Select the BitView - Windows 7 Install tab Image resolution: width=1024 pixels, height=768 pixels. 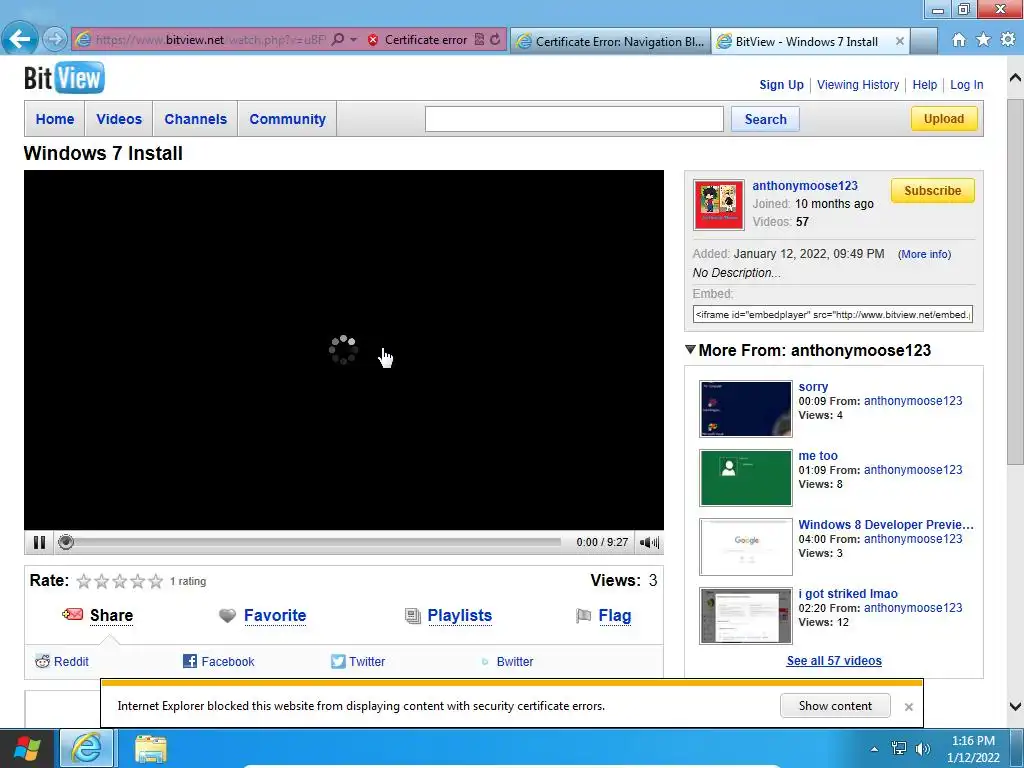pyautogui.click(x=806, y=41)
